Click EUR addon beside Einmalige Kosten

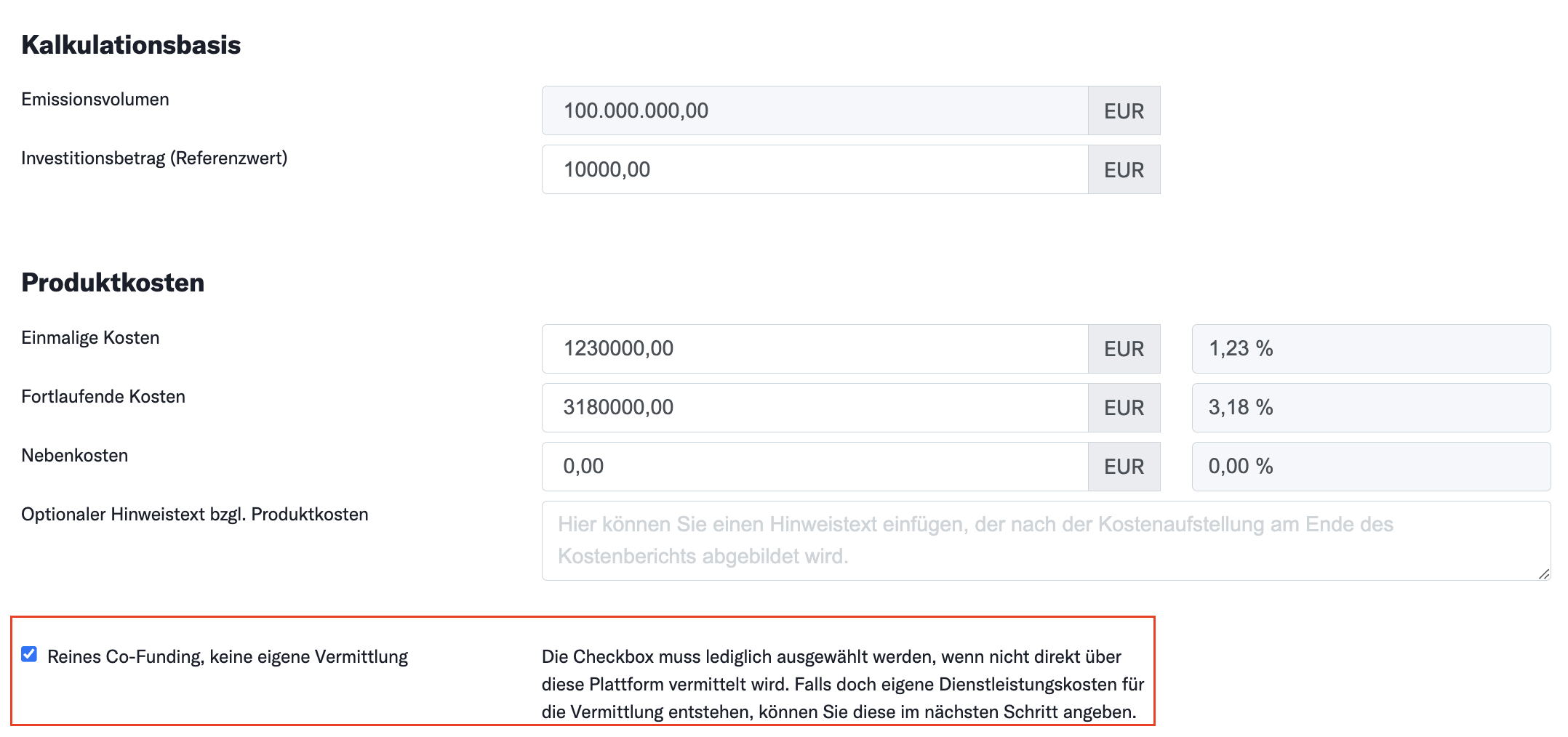1124,349
